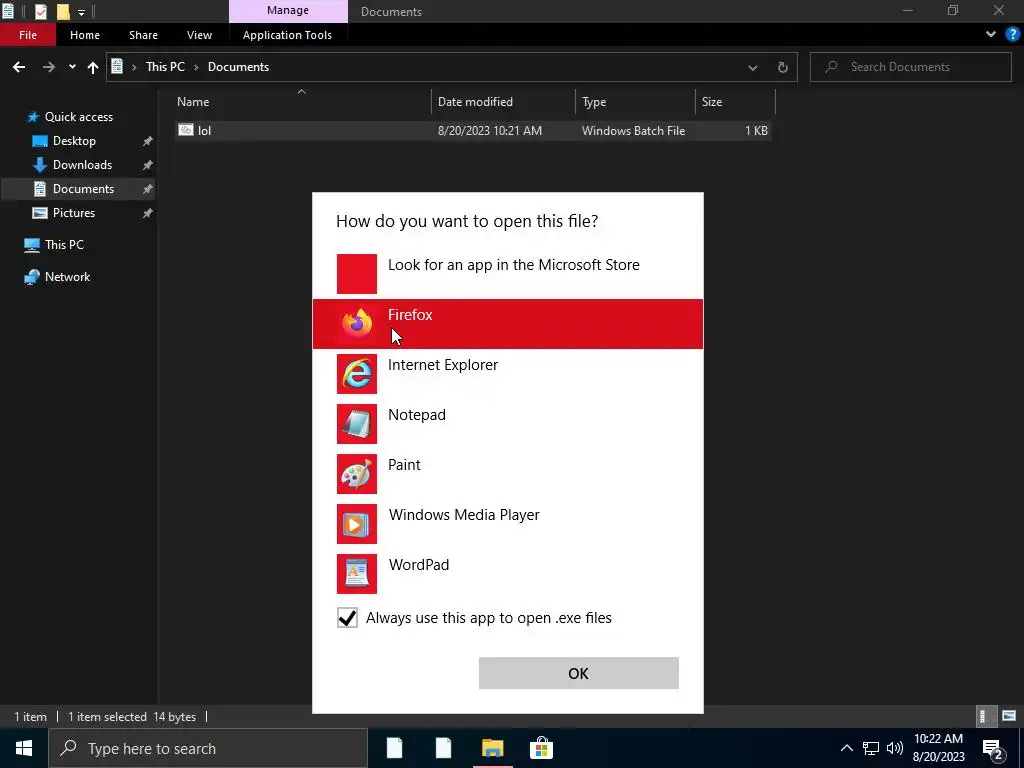
Task: Expand the address bar history dropdown
Action: point(753,67)
